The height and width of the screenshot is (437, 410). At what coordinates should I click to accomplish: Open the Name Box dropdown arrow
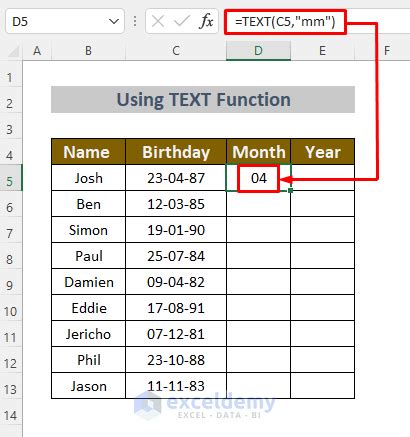coord(114,22)
